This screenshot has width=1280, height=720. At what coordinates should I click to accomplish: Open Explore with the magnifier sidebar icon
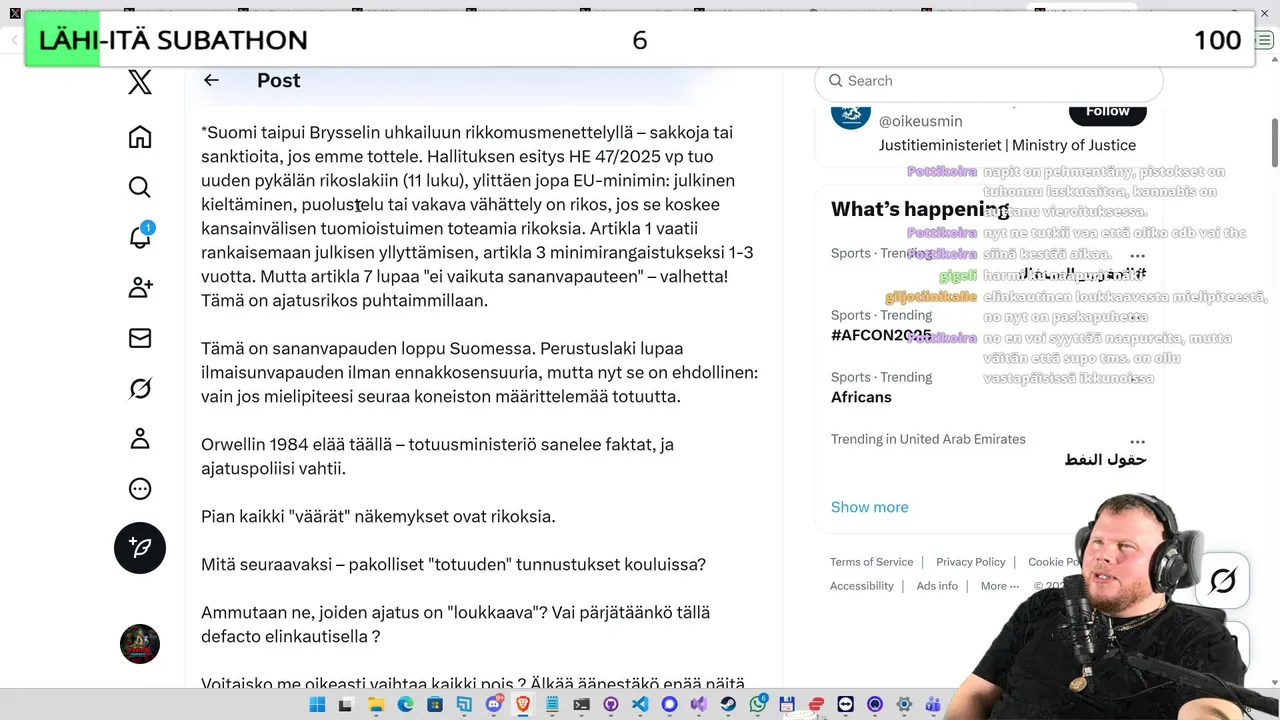pos(140,187)
